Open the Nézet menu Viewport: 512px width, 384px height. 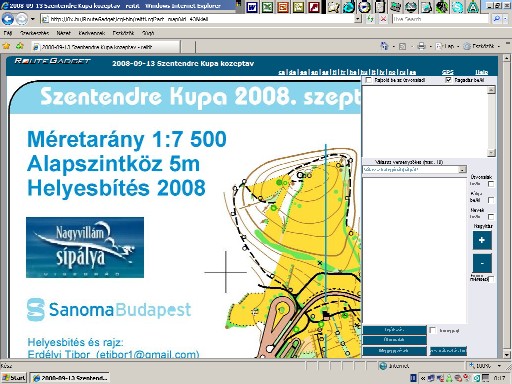pos(64,33)
